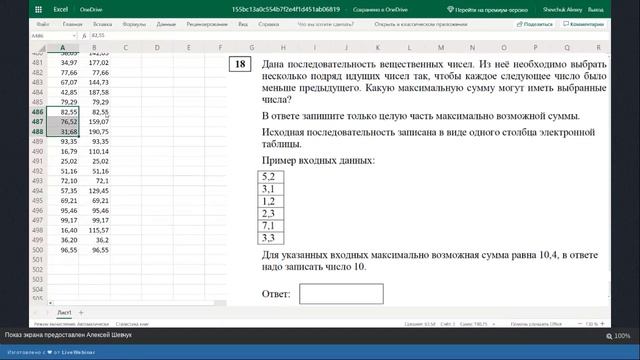Click cell B484 with value 187,58
The height and width of the screenshot is (360, 640).
94,92
